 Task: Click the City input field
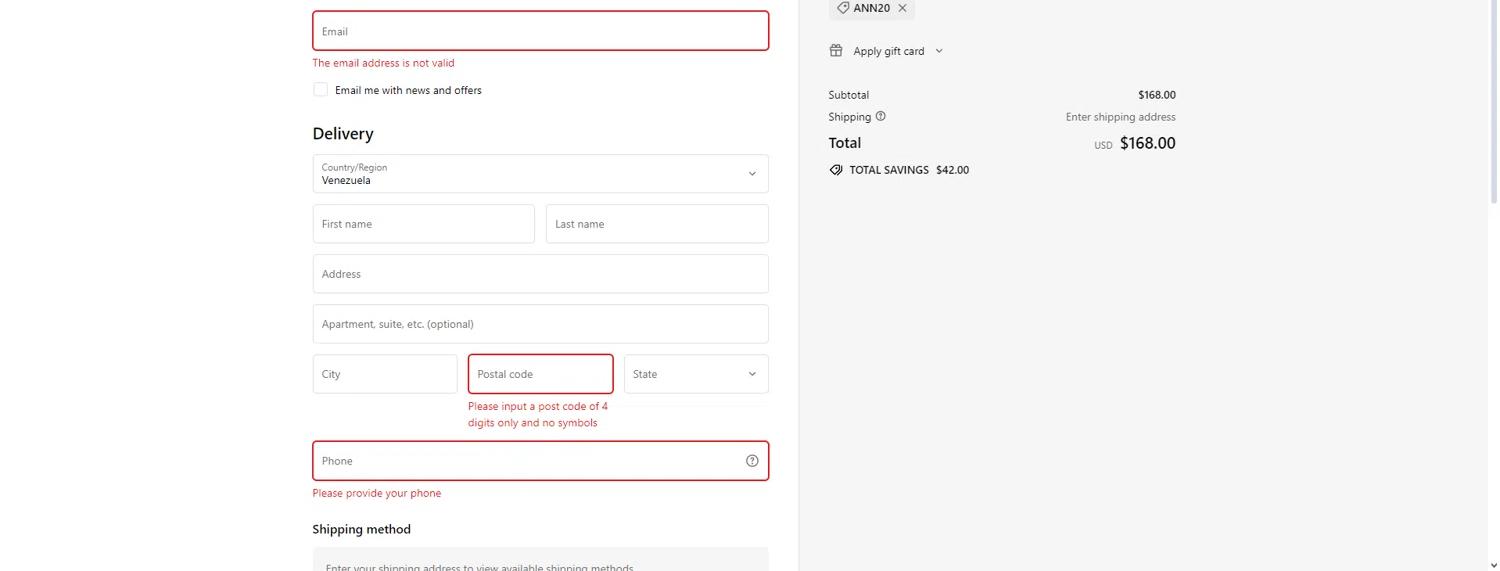(x=385, y=374)
